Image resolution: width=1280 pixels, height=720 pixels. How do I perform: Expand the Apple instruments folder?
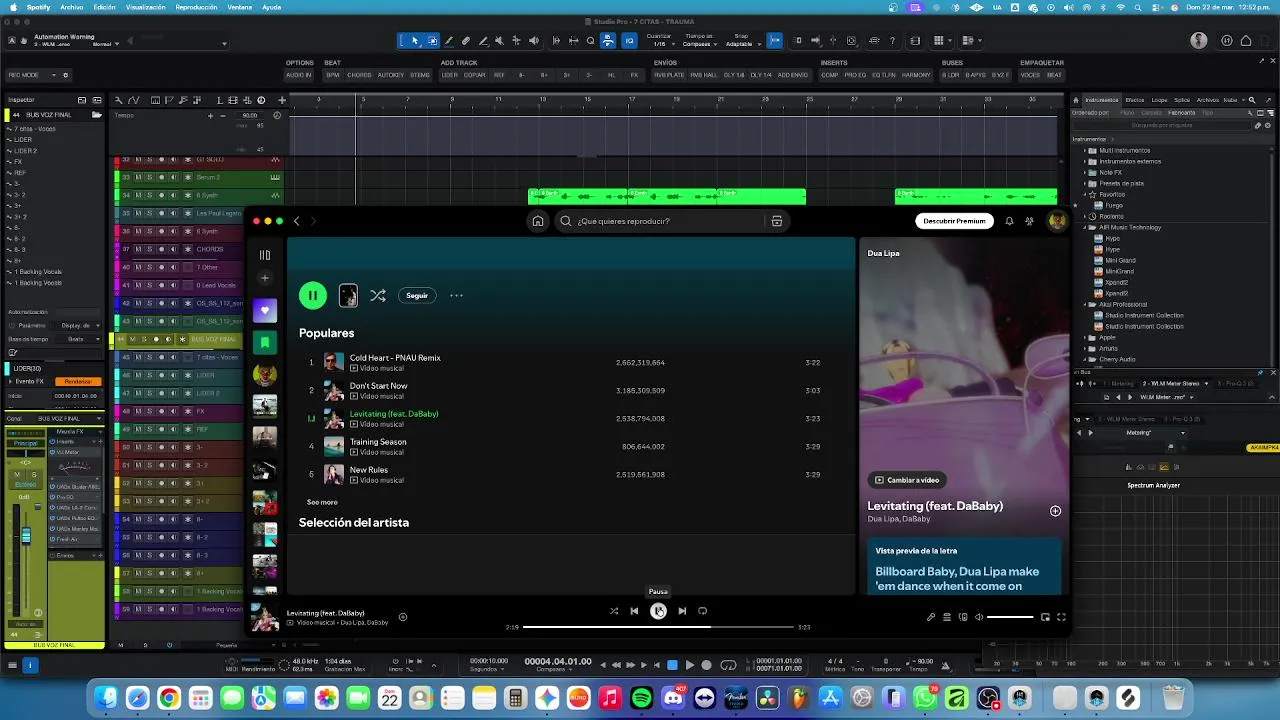coord(1085,337)
